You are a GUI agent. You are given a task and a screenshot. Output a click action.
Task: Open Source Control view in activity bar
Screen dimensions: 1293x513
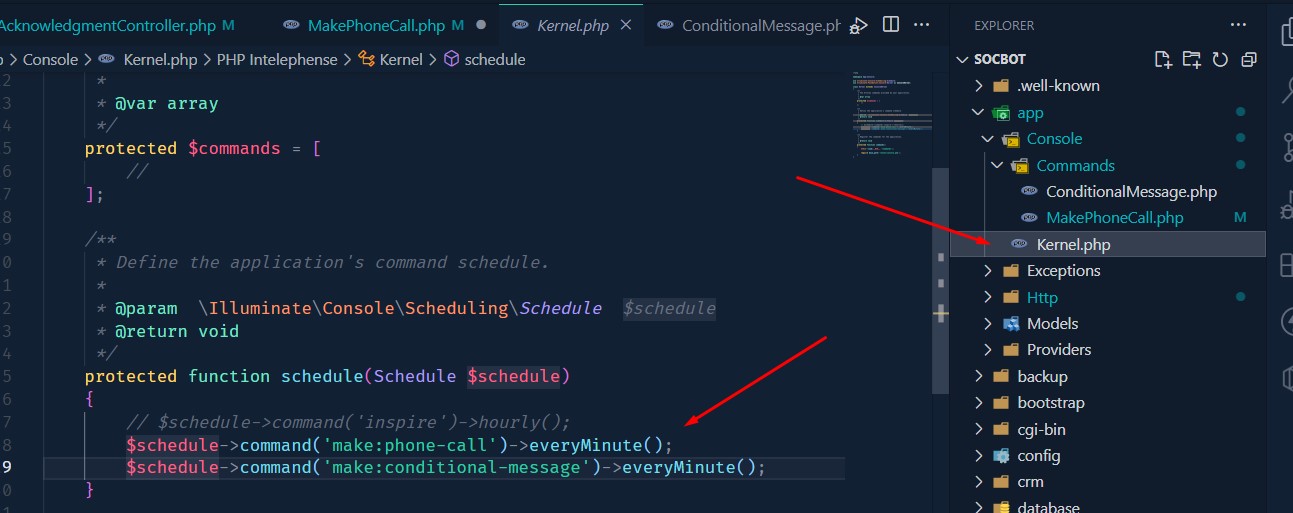[x=1285, y=149]
